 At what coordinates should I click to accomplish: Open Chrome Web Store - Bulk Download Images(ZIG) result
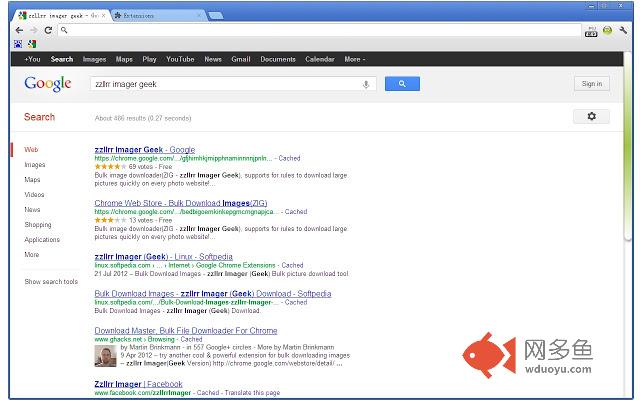(x=181, y=203)
